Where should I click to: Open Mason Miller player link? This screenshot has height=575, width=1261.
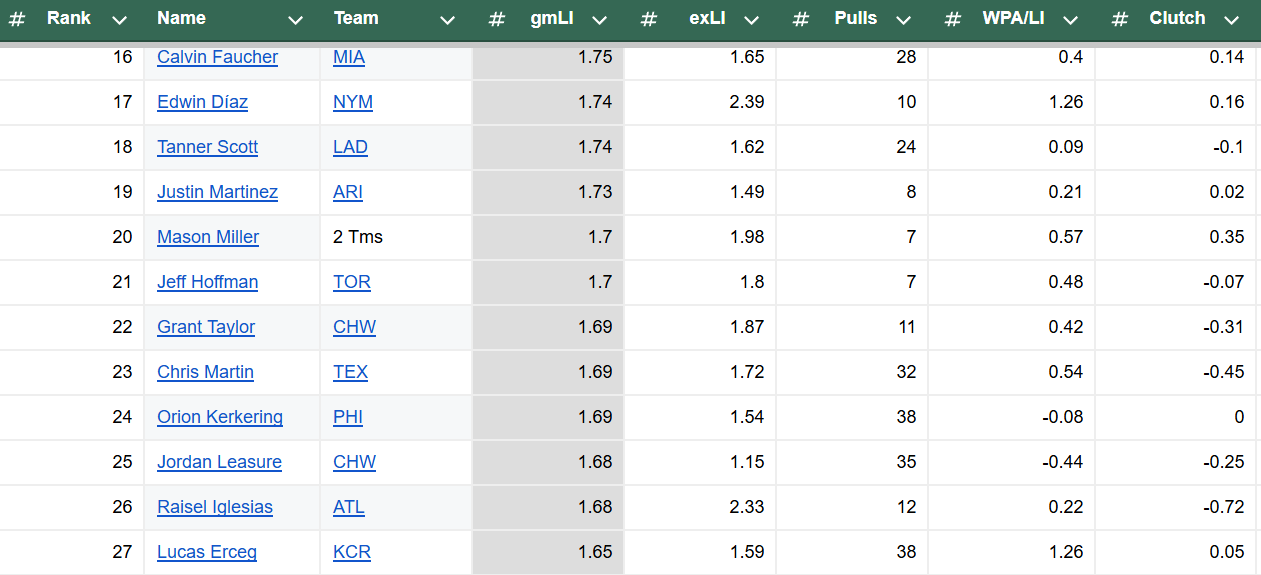208,237
